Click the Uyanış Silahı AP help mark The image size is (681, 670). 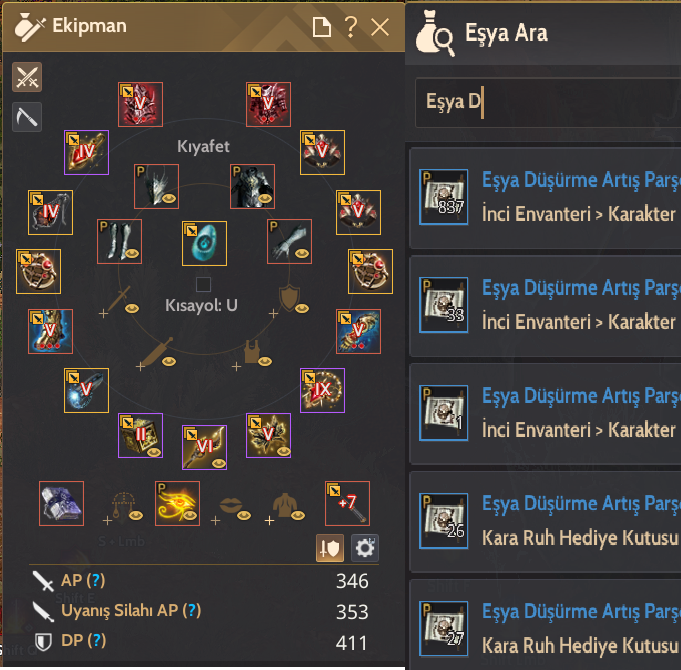click(192, 611)
